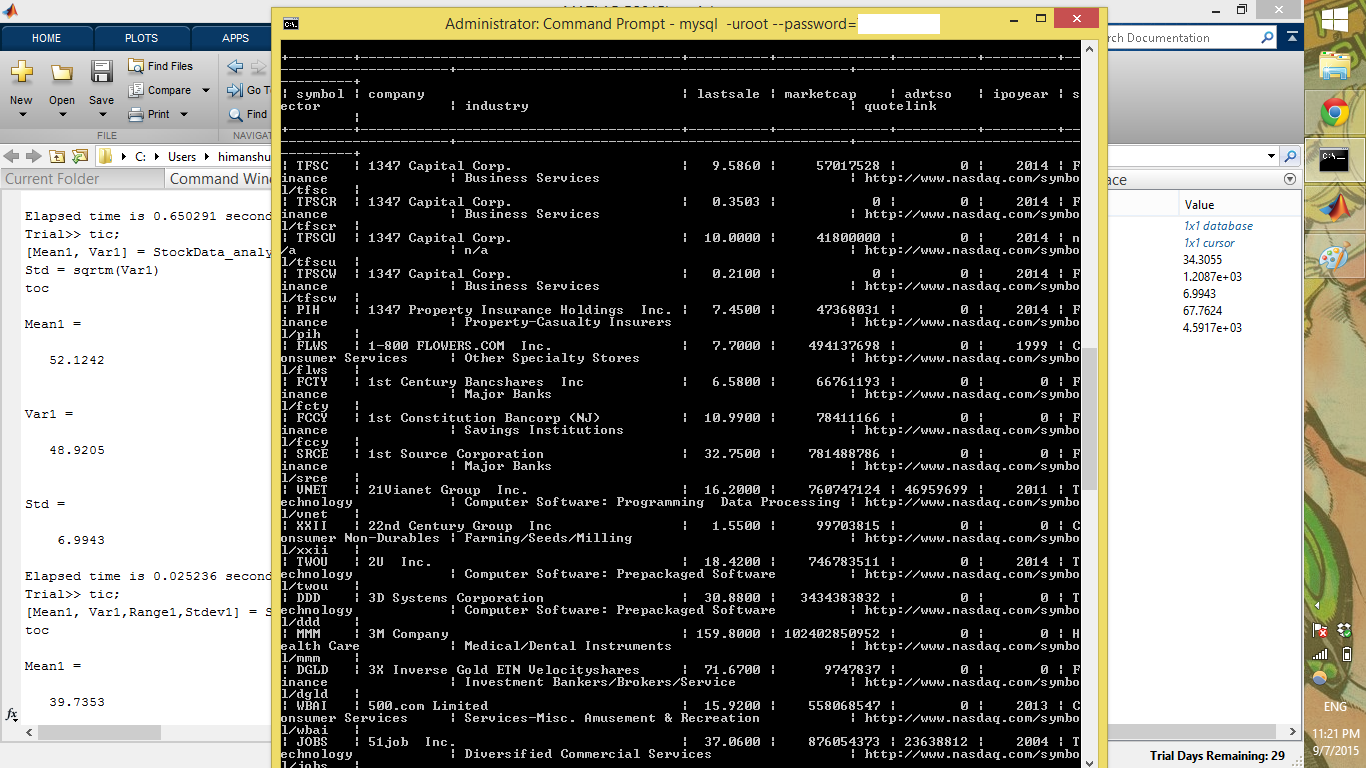This screenshot has height=768, width=1366.
Task: Click the Print button in MATLAB
Action: pyautogui.click(x=150, y=114)
